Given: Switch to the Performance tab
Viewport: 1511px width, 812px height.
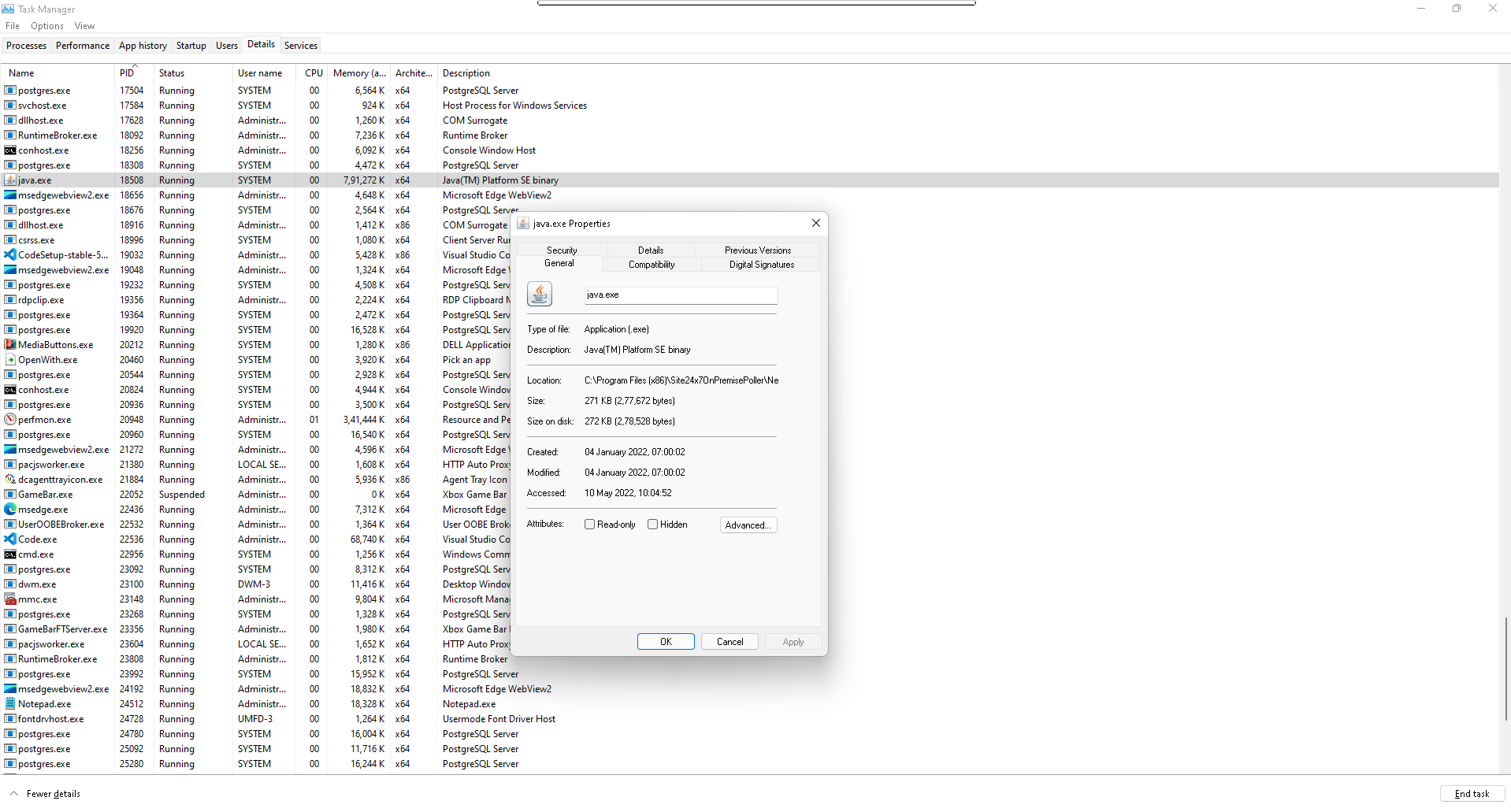Looking at the screenshot, I should coord(83,46).
